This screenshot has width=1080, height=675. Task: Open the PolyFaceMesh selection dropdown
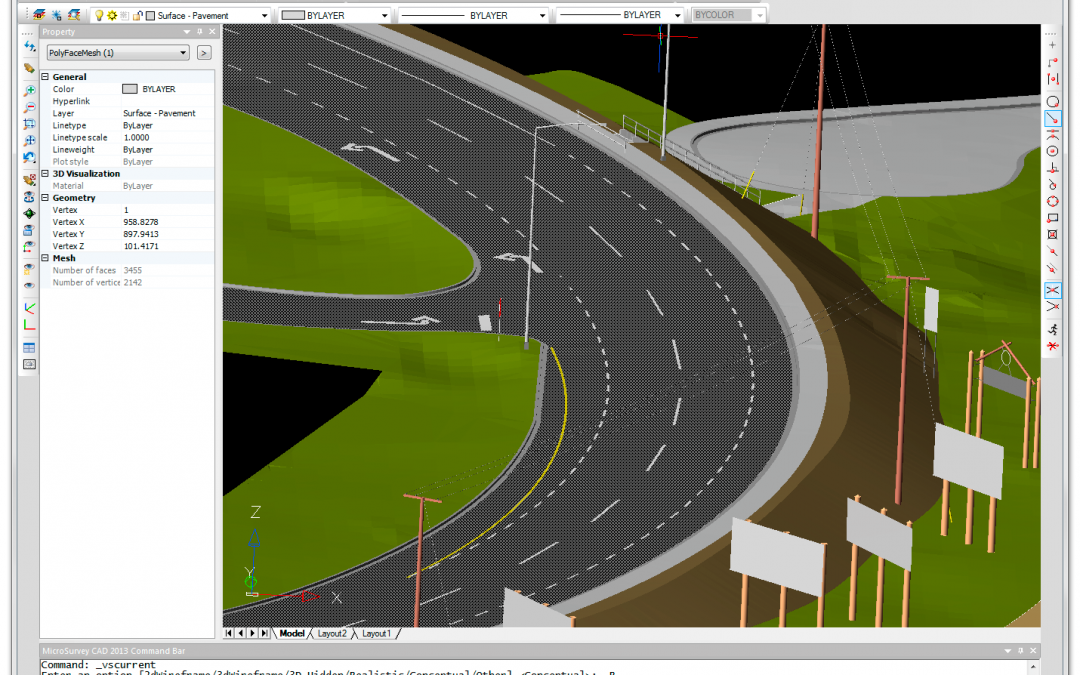[183, 53]
